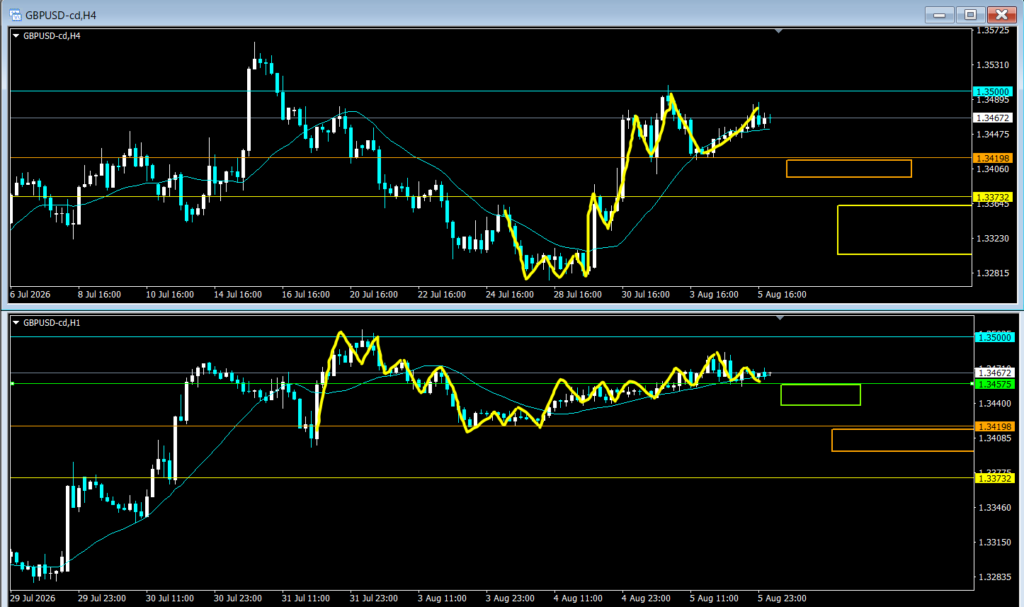Click the 3 Aug 11:00 time axis label
The width and height of the screenshot is (1024, 607).
click(x=442, y=599)
